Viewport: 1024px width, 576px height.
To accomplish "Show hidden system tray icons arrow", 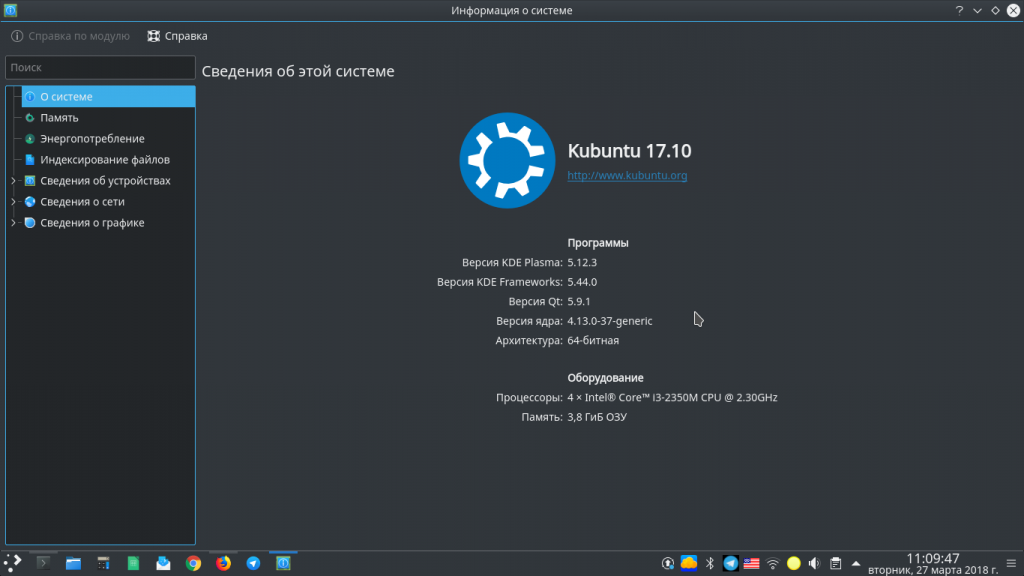I will tap(856, 564).
